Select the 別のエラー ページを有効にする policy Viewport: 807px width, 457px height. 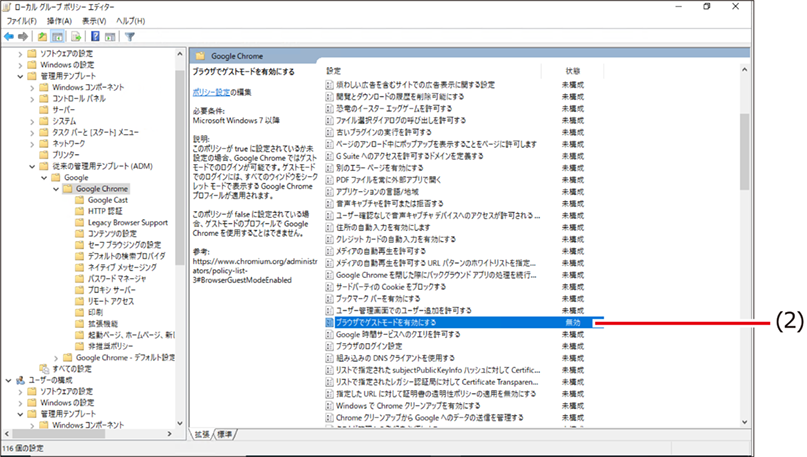[x=379, y=168]
